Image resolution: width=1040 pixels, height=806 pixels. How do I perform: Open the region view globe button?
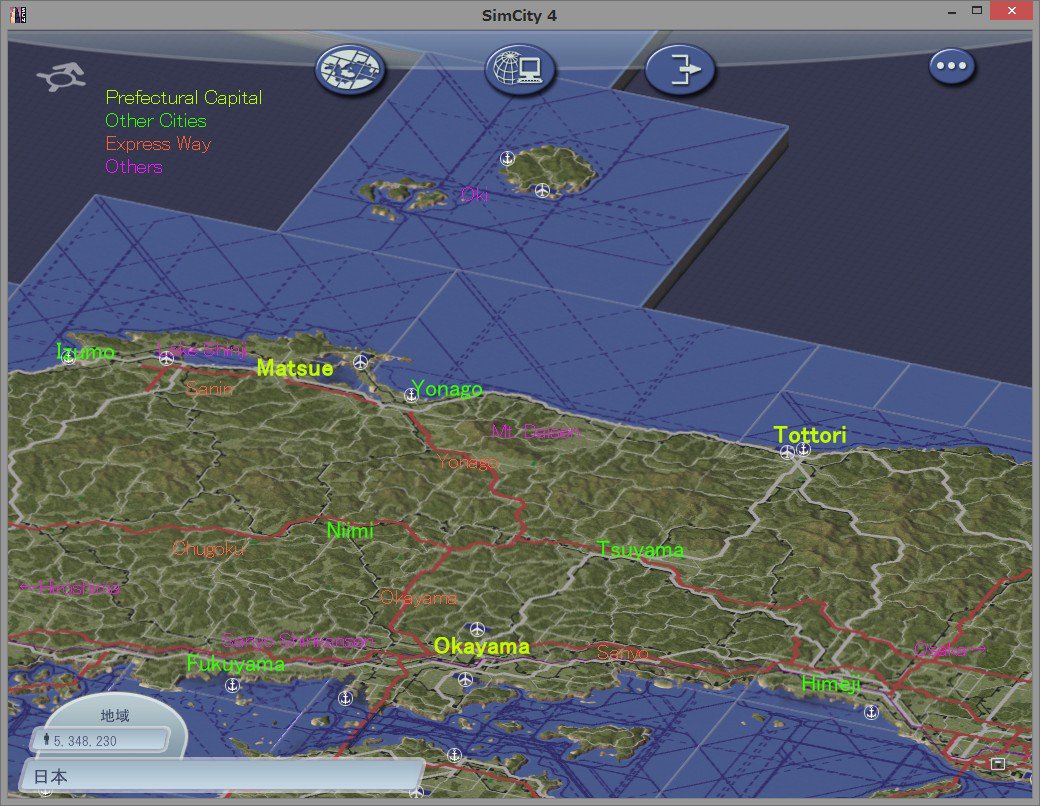(350, 69)
